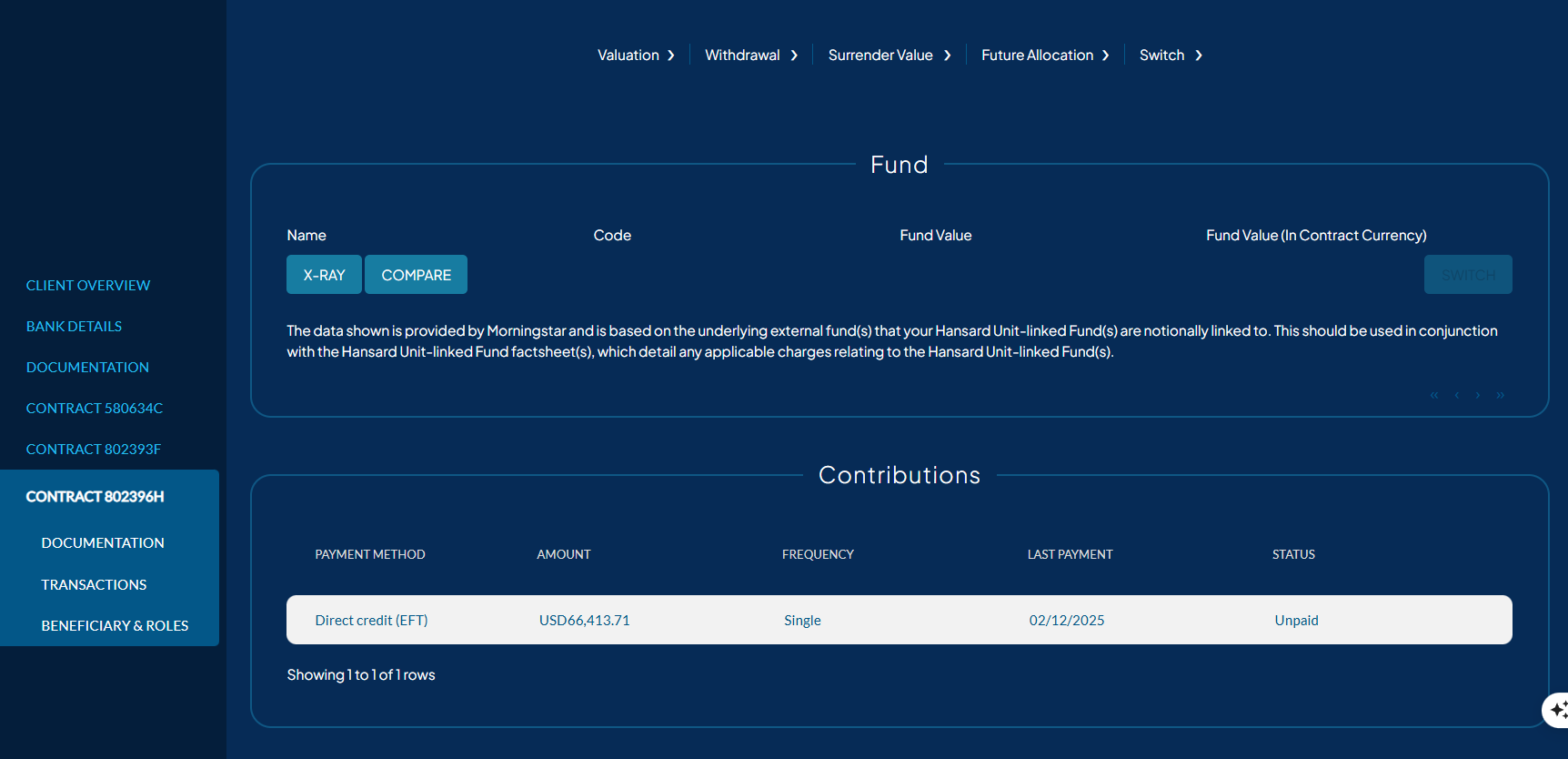Screen dimensions: 1568x759
Task: Go to previous page of Fund table
Action: click(1457, 395)
